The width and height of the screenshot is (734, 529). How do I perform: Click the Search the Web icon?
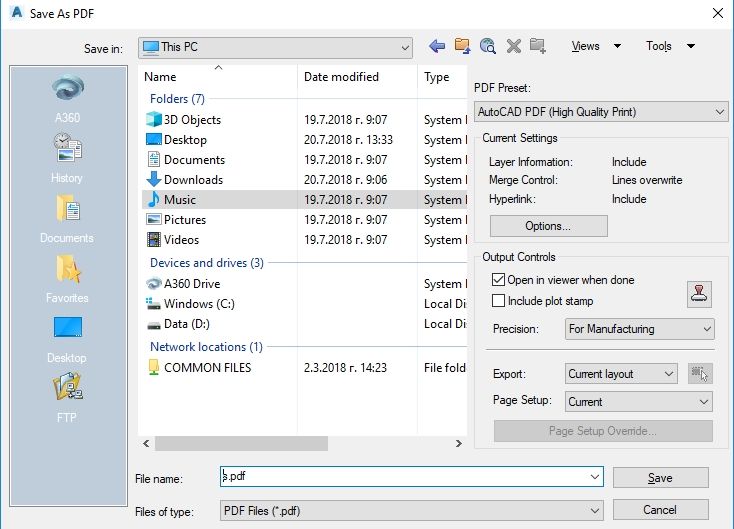coord(488,46)
